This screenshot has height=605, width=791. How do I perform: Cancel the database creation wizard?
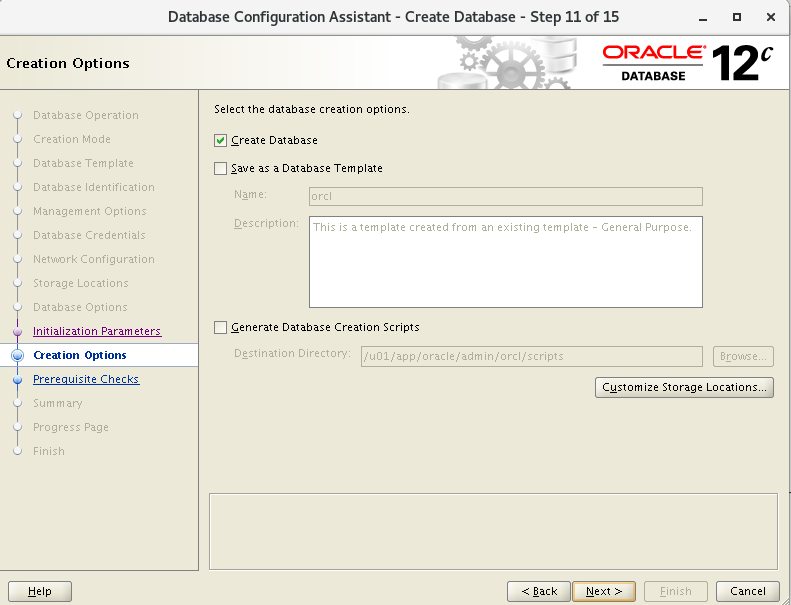click(x=748, y=591)
